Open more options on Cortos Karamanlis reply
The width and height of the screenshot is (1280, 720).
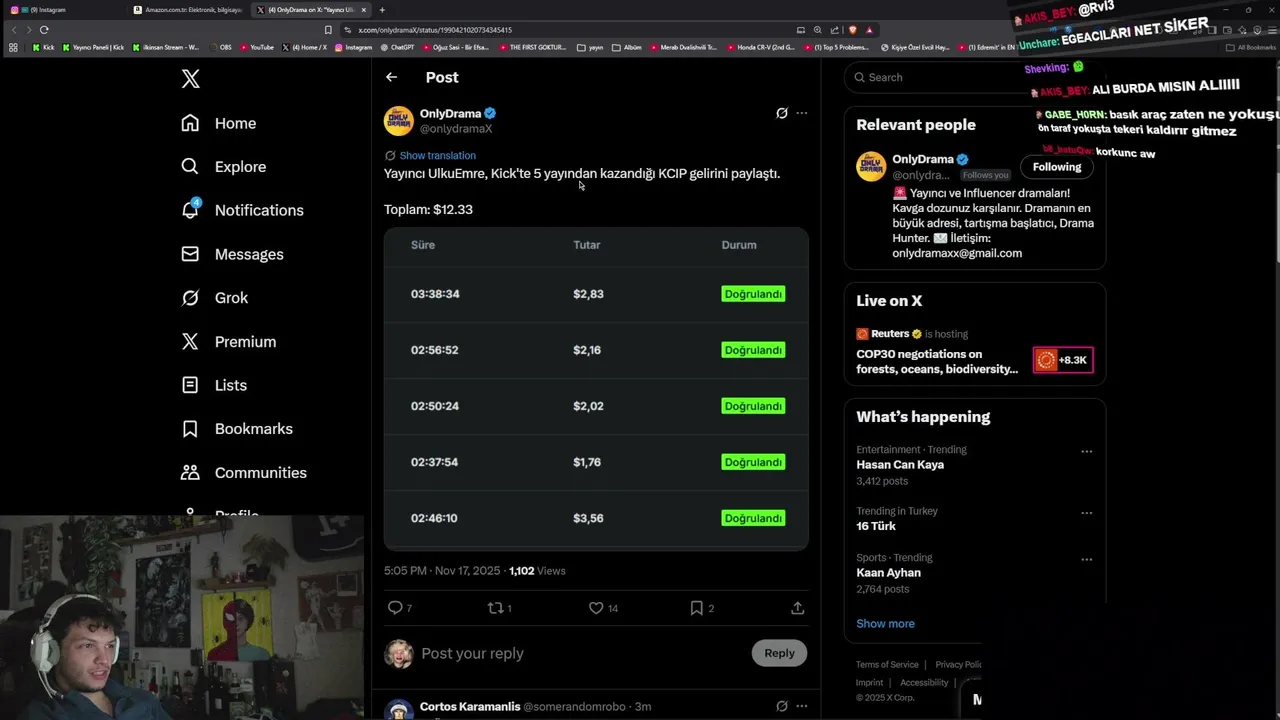coord(801,706)
